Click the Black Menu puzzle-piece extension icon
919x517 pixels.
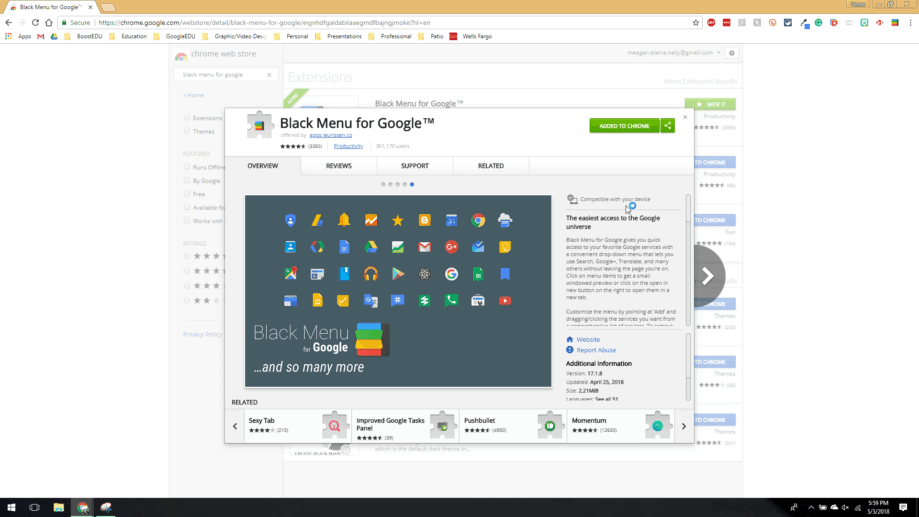pos(260,125)
